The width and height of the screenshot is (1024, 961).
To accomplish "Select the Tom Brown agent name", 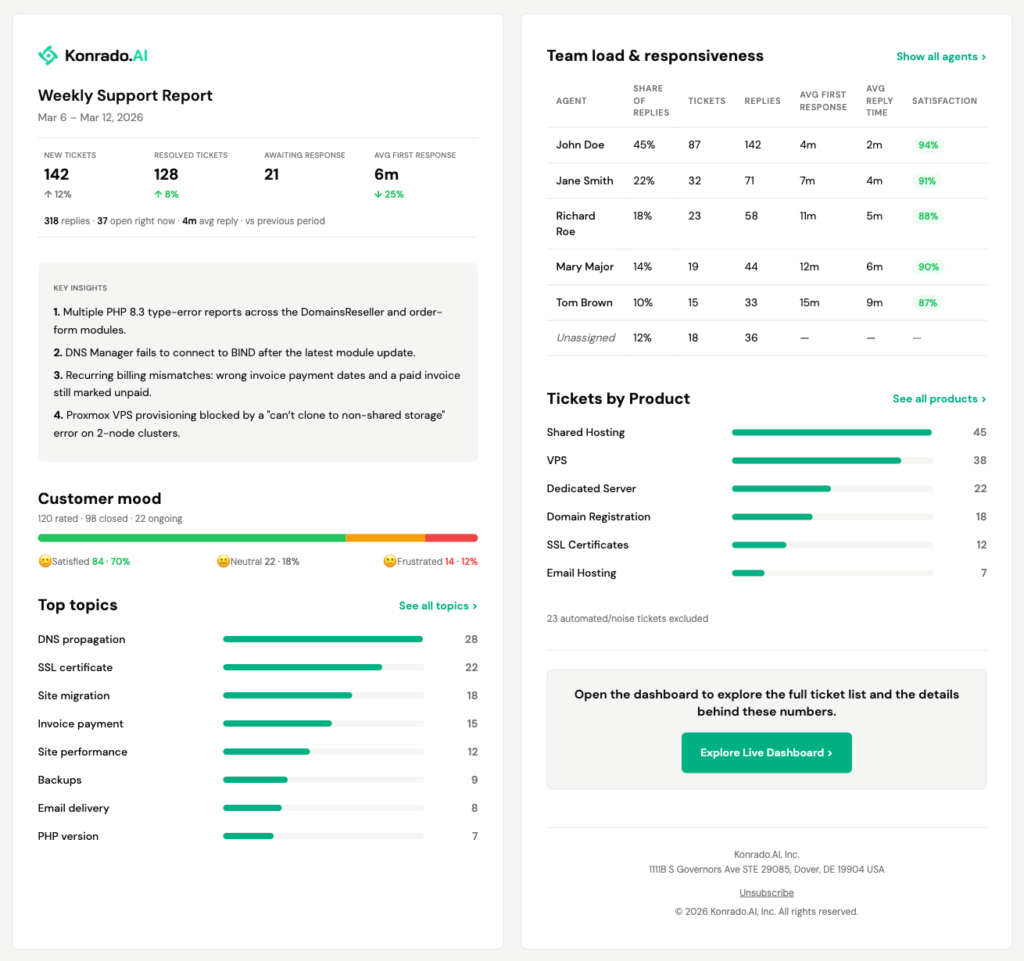I will 584,303.
